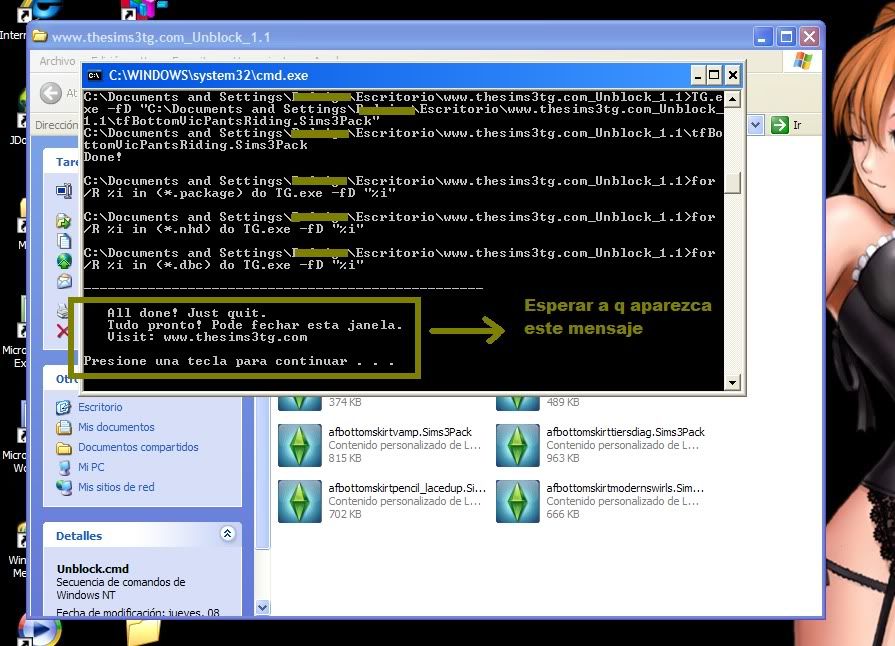The image size is (895, 646).
Task: Click cmd window scroll down arrow
Action: (732, 382)
